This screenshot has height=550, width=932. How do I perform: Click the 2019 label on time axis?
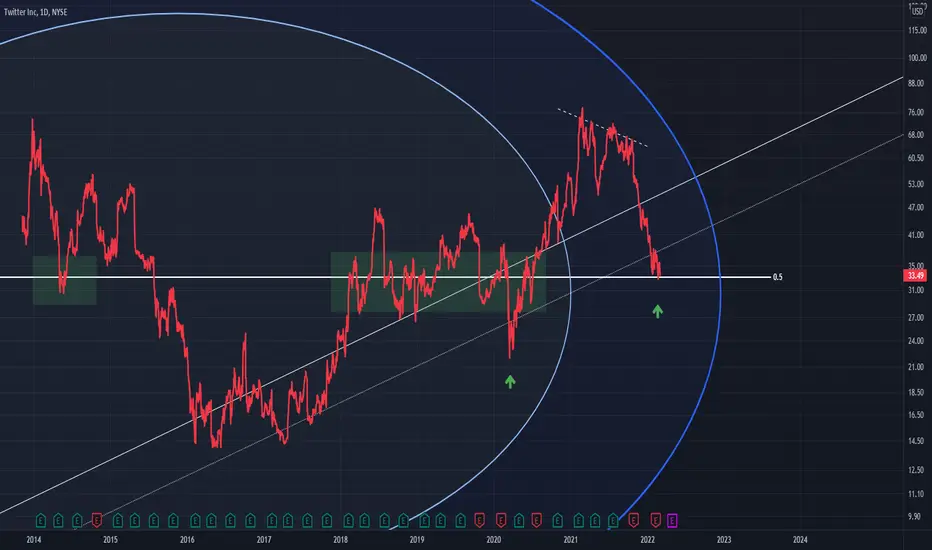coord(417,540)
